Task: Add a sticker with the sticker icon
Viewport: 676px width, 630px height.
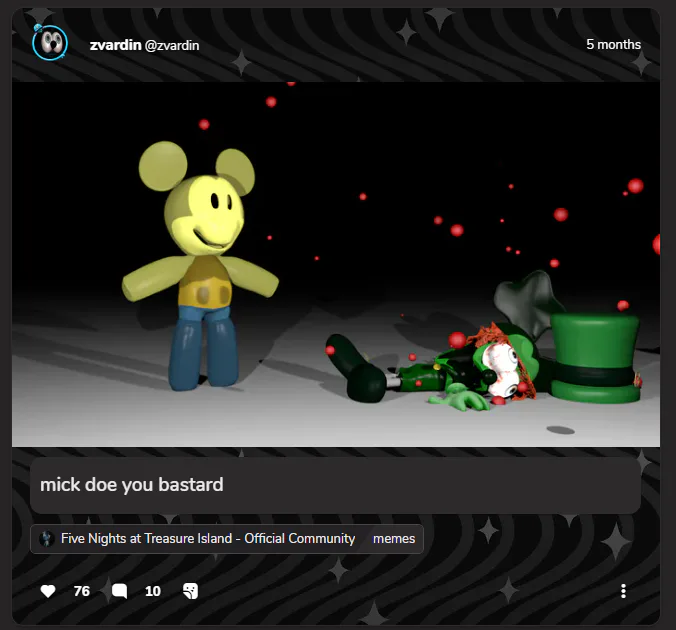Action: coord(191,591)
